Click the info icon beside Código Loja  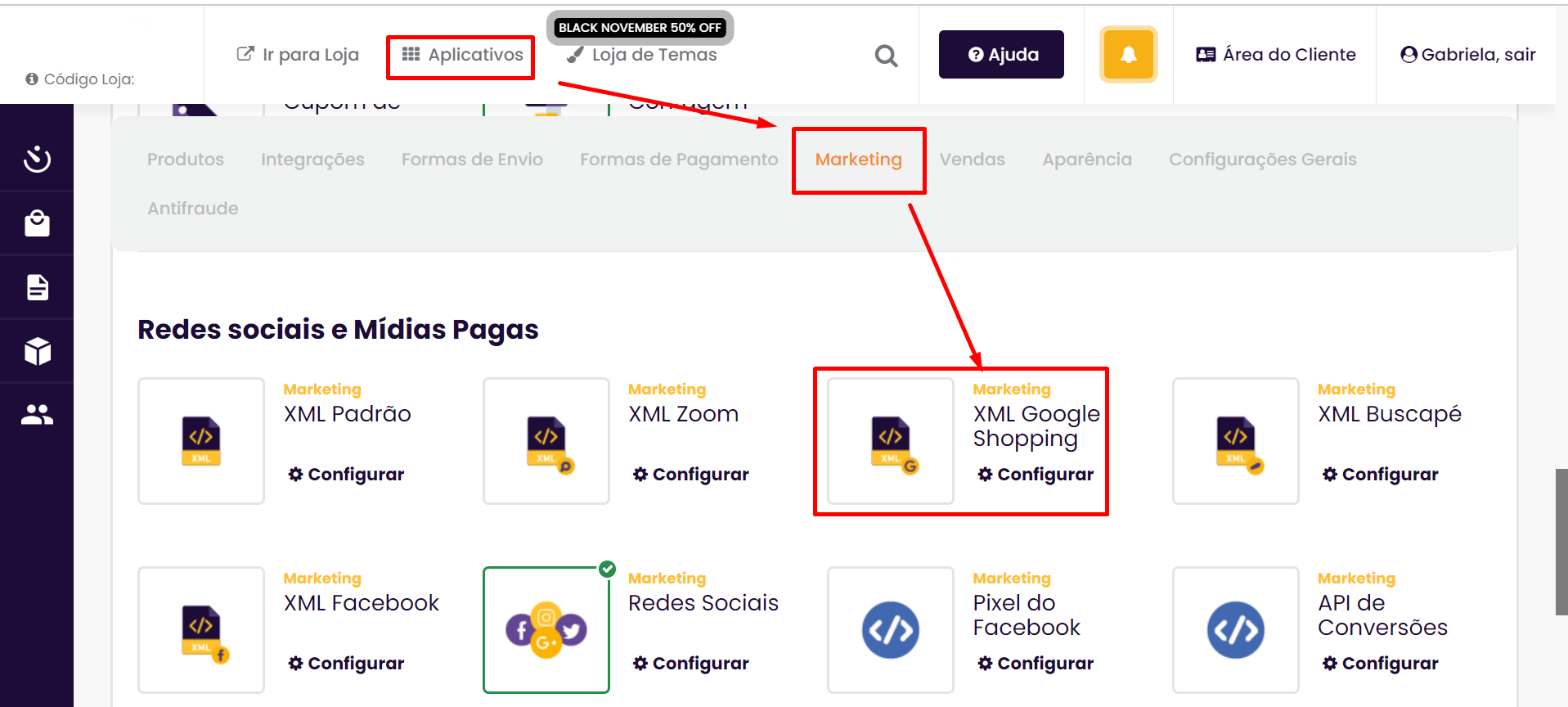coord(32,79)
